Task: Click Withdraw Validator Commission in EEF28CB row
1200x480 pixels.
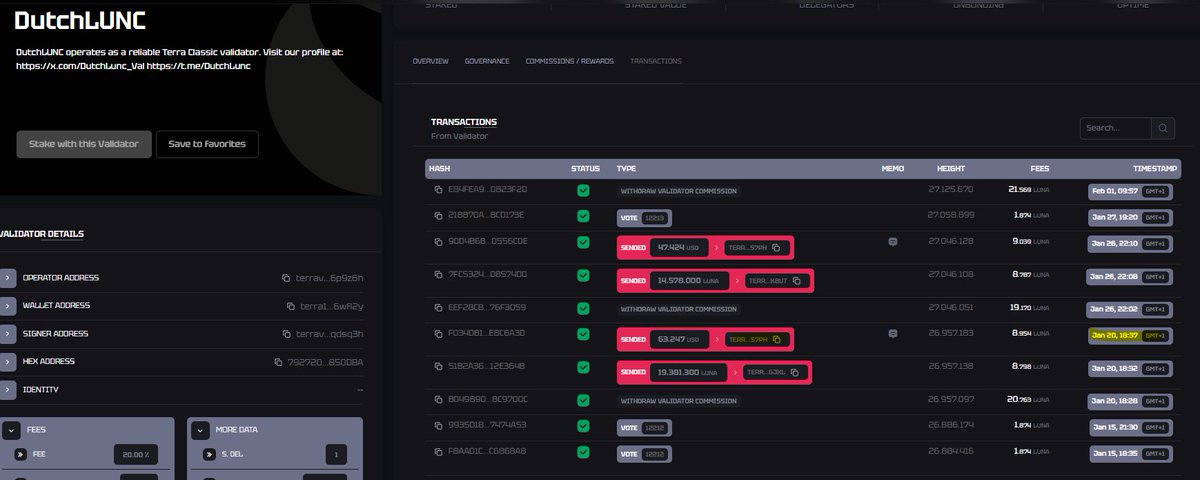Action: [x=678, y=309]
